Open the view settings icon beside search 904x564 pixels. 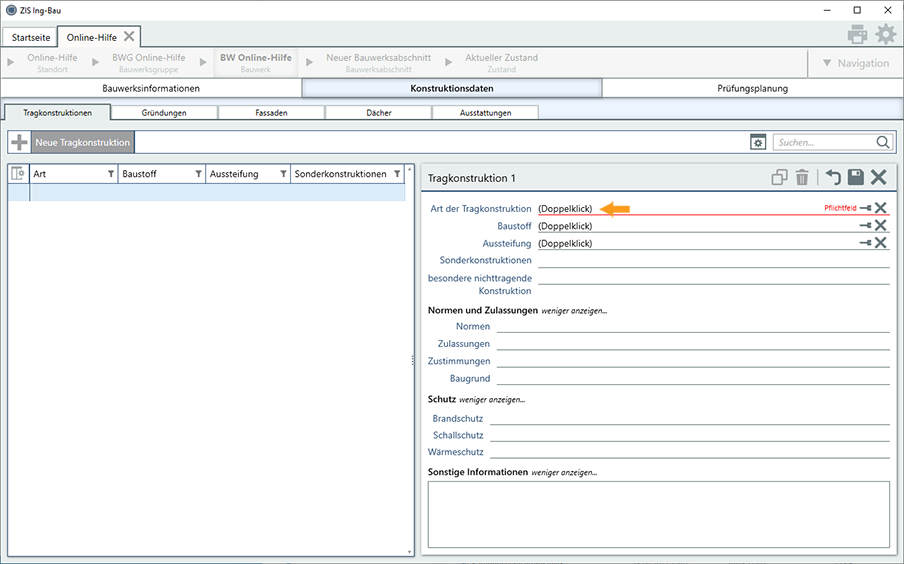[758, 143]
